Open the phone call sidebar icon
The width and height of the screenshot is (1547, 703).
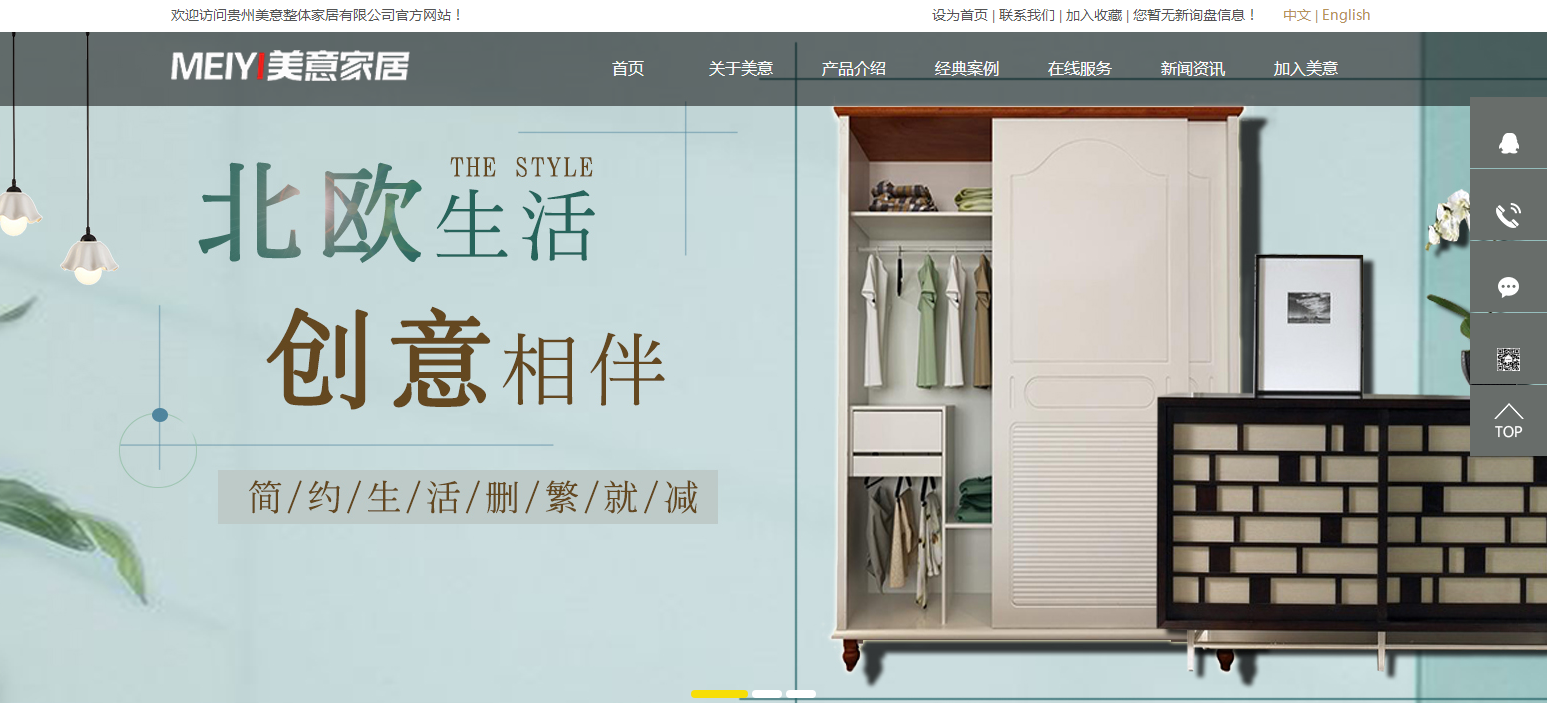[1508, 215]
